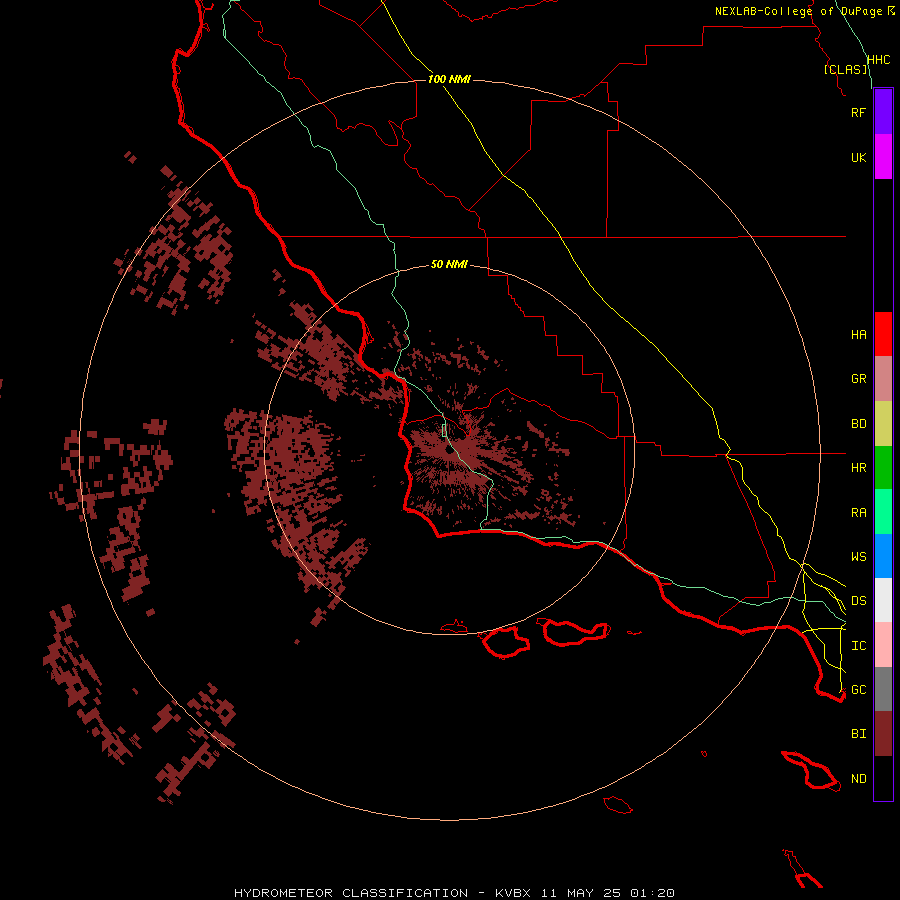Click the GC legend label
Image resolution: width=900 pixels, height=900 pixels.
(x=858, y=689)
